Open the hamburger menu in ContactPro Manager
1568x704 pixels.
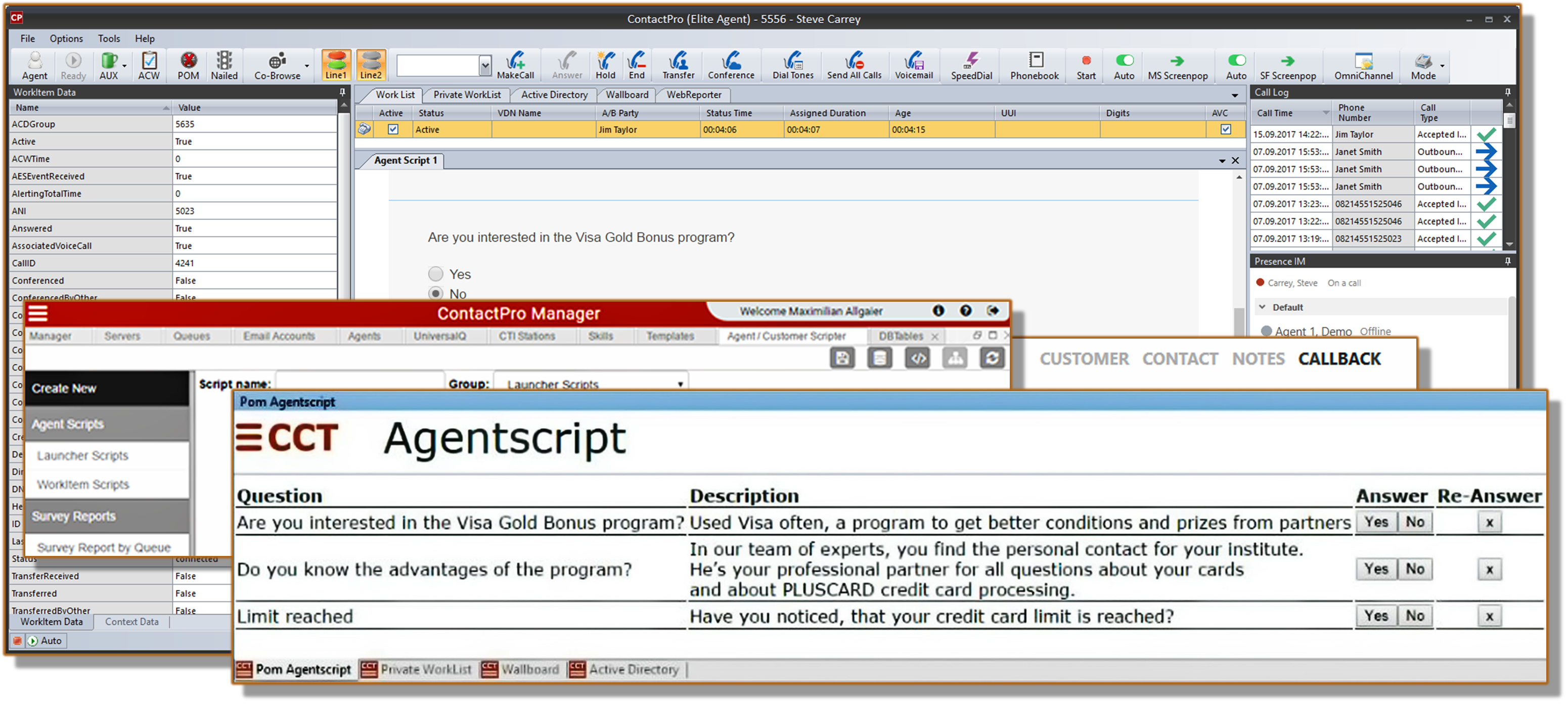tap(38, 313)
